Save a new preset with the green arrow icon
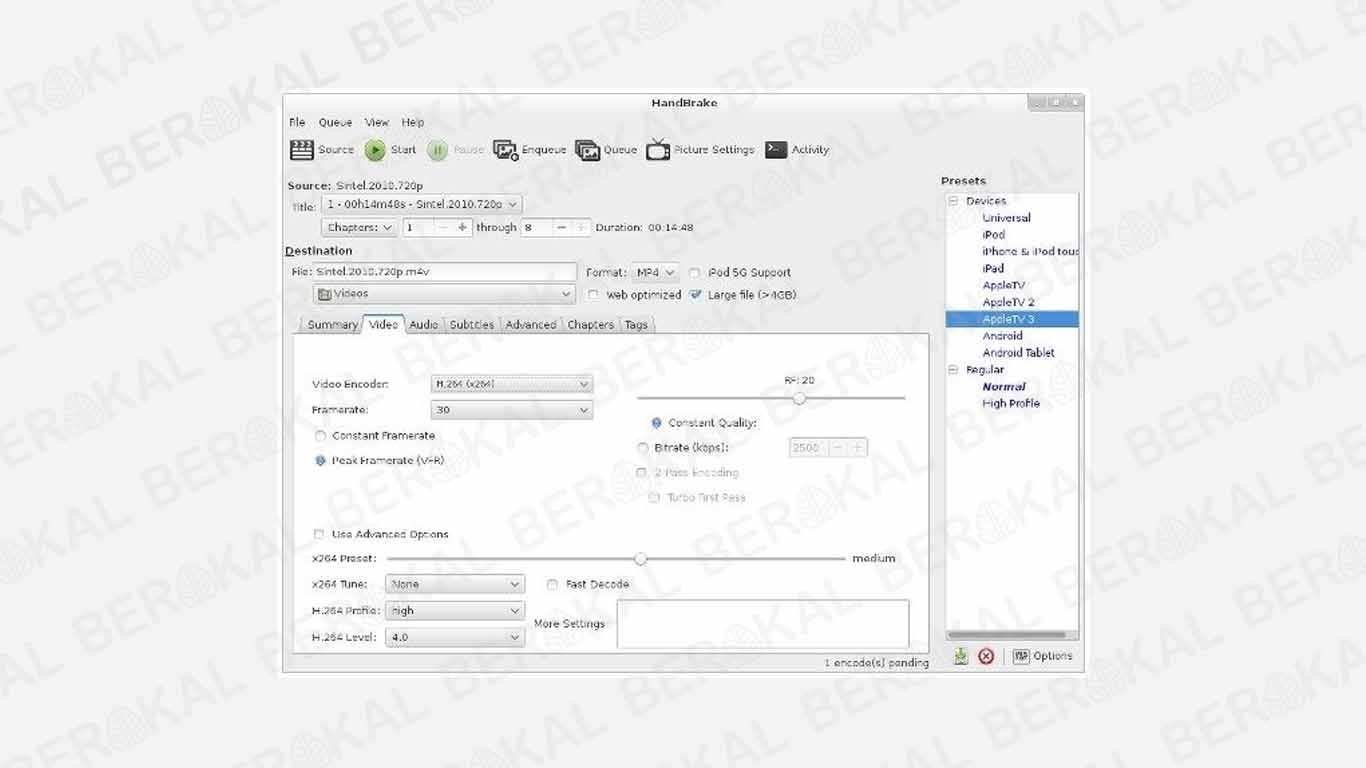 click(x=960, y=656)
